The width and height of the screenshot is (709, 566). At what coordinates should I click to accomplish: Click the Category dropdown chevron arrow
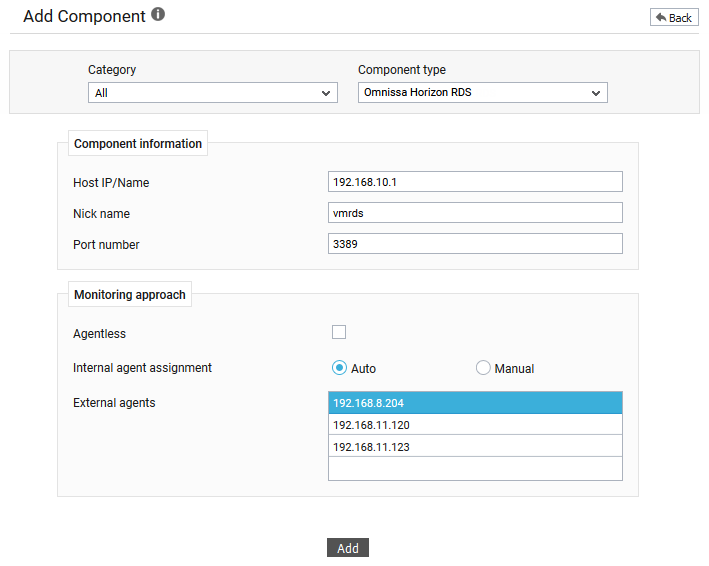[326, 94]
